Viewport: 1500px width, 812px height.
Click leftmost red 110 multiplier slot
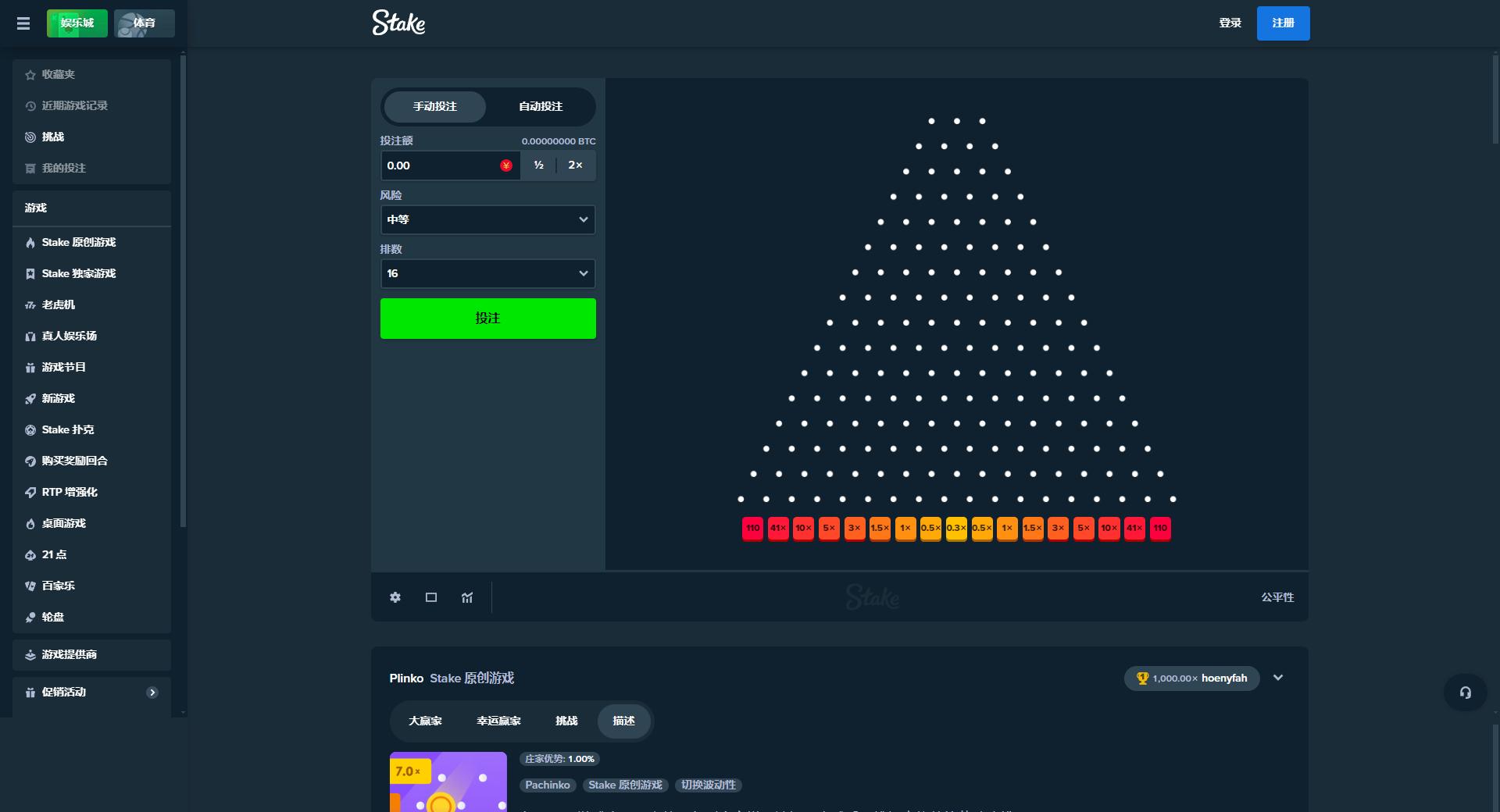(x=752, y=528)
